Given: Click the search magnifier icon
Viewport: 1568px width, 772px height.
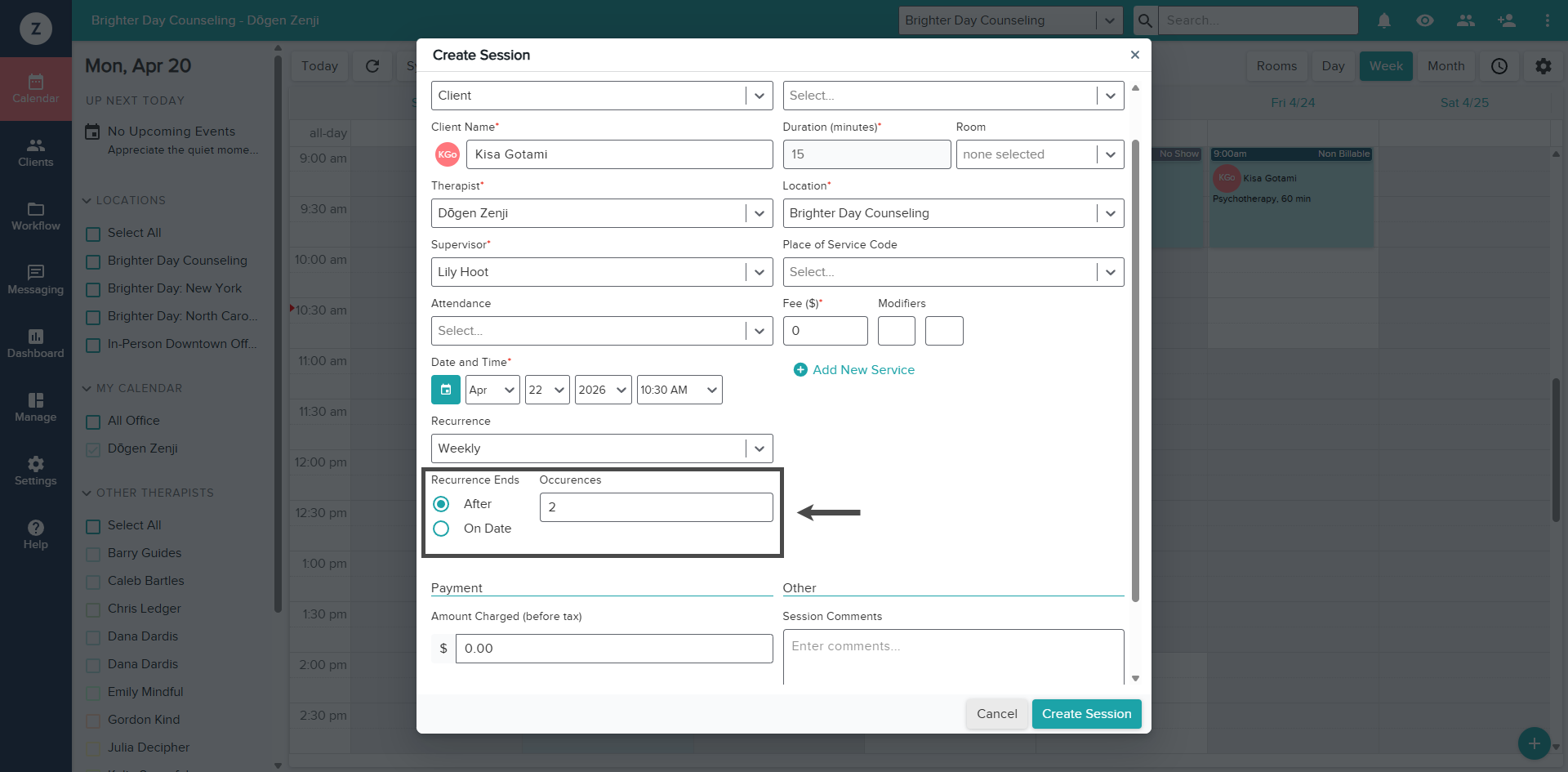Looking at the screenshot, I should 1145,20.
